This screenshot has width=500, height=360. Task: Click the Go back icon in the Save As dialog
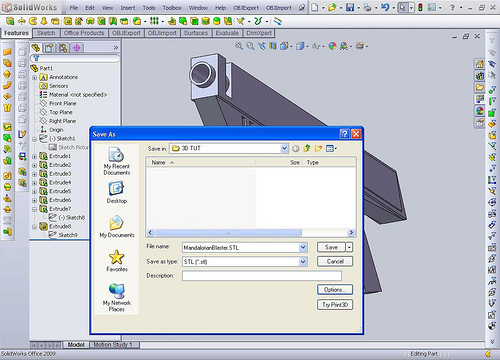tap(295, 149)
